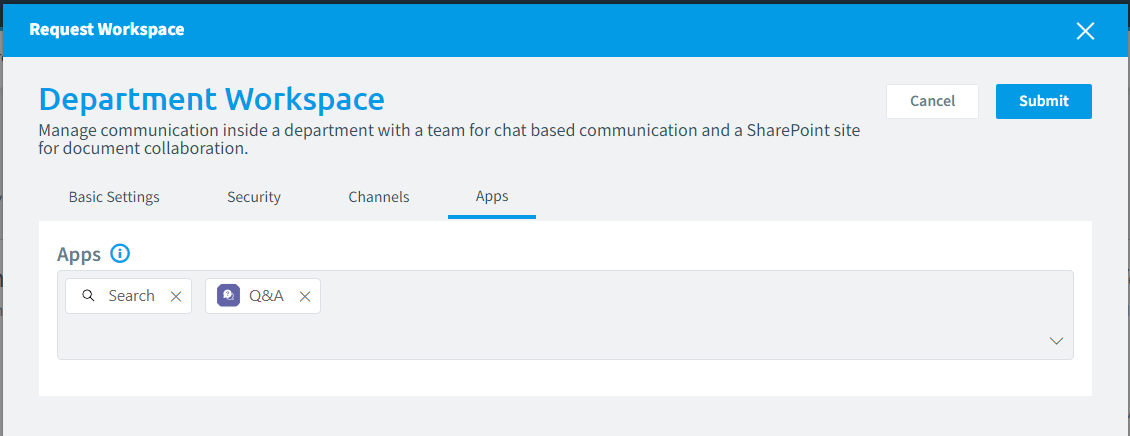
Task: Switch to the Channels tab
Action: 379,197
